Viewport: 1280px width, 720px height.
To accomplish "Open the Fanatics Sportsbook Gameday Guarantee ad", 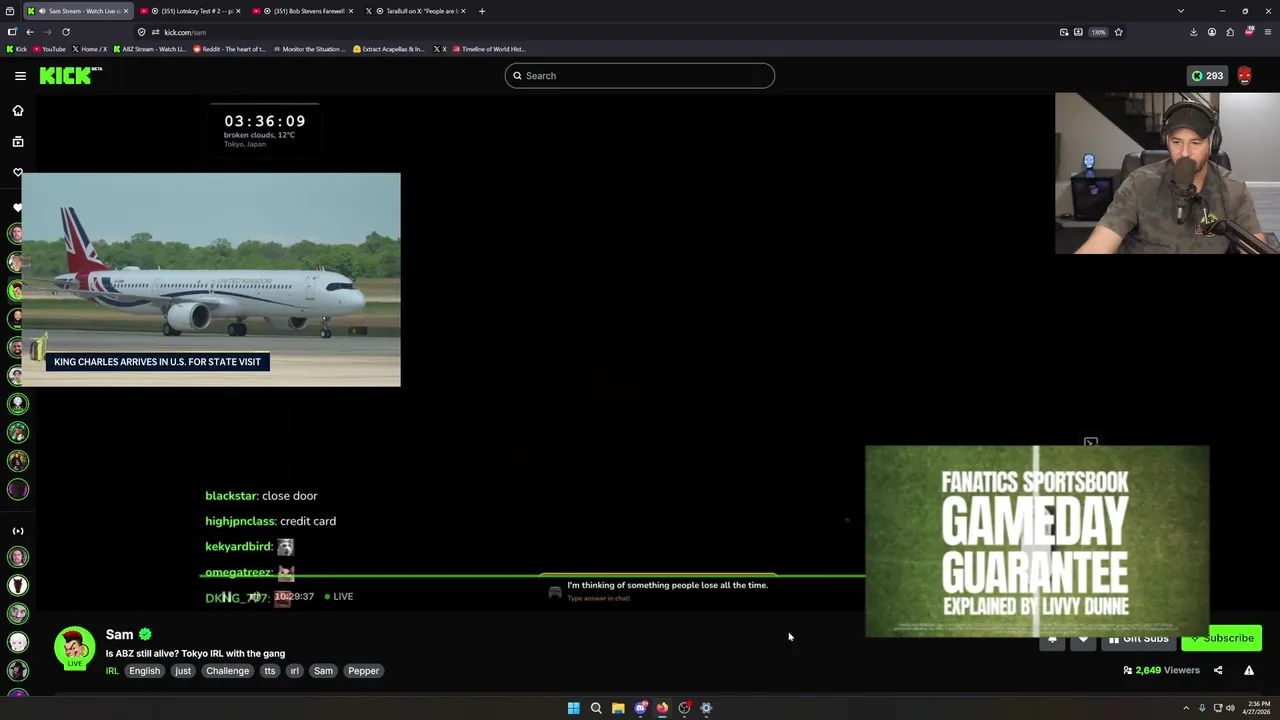I will point(1037,541).
